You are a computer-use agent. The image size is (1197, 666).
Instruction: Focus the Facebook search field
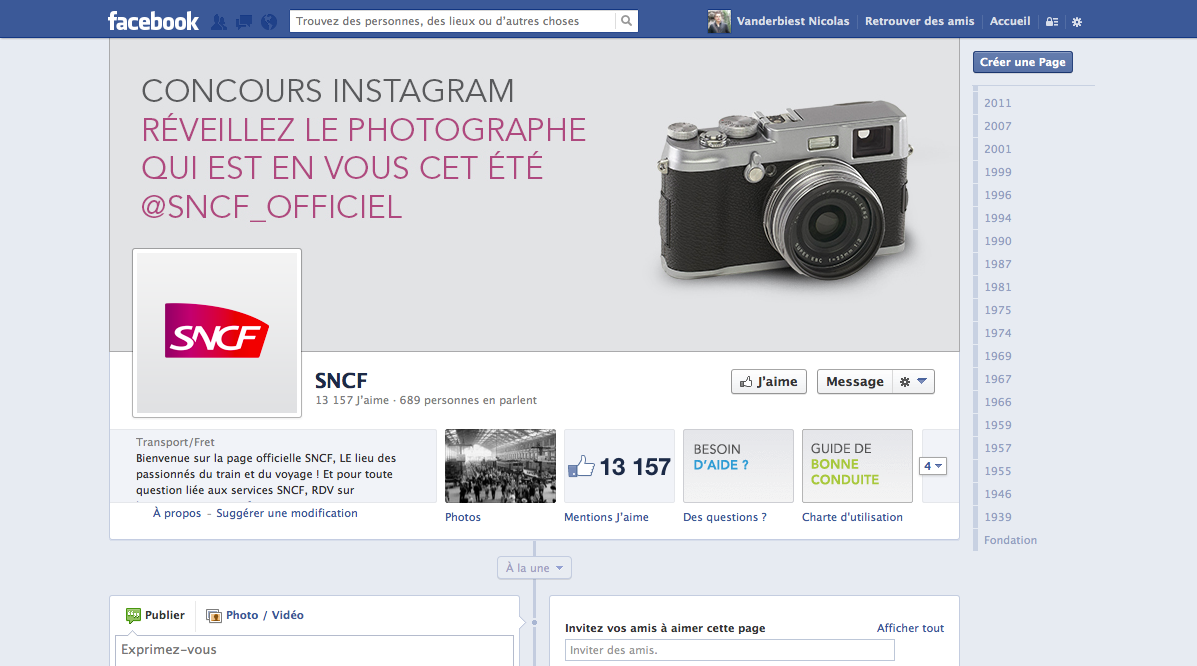pos(452,21)
